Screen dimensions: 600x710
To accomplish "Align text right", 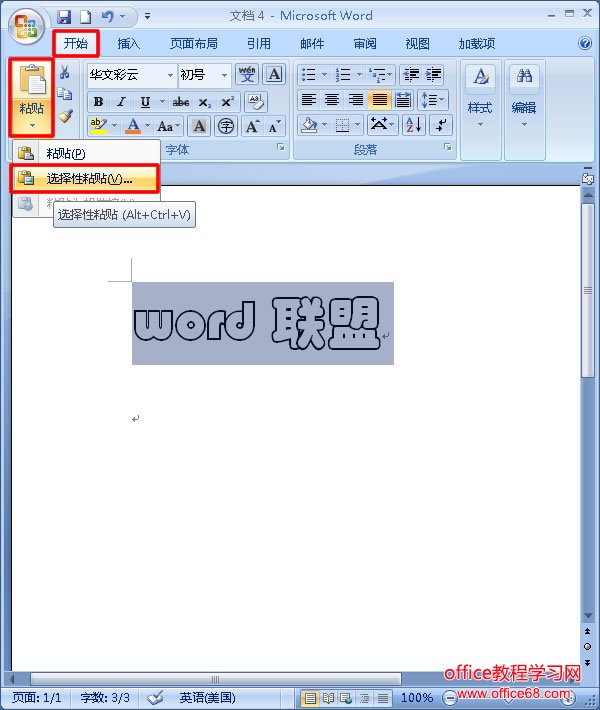I will pyautogui.click(x=355, y=100).
